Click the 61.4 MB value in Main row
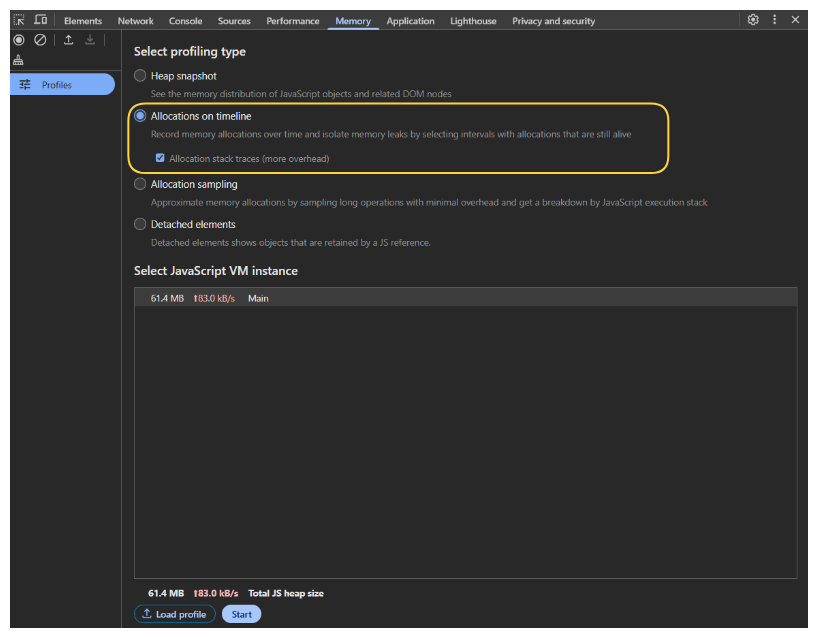 click(167, 298)
